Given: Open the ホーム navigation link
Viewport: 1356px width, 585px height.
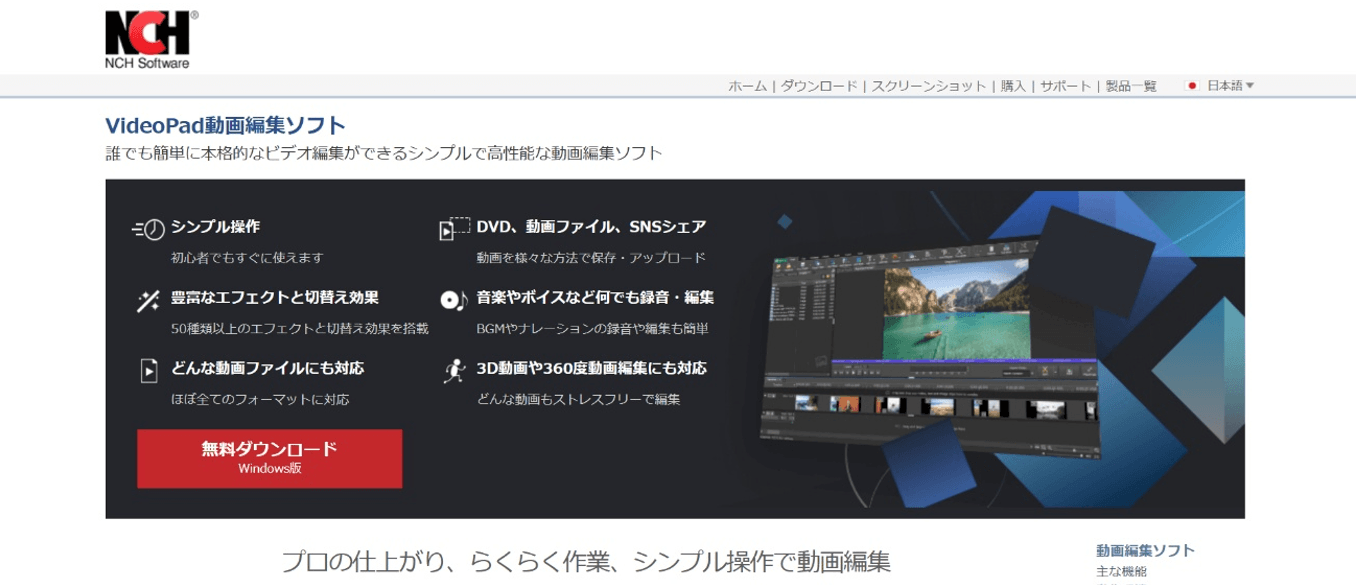Looking at the screenshot, I should pos(747,86).
